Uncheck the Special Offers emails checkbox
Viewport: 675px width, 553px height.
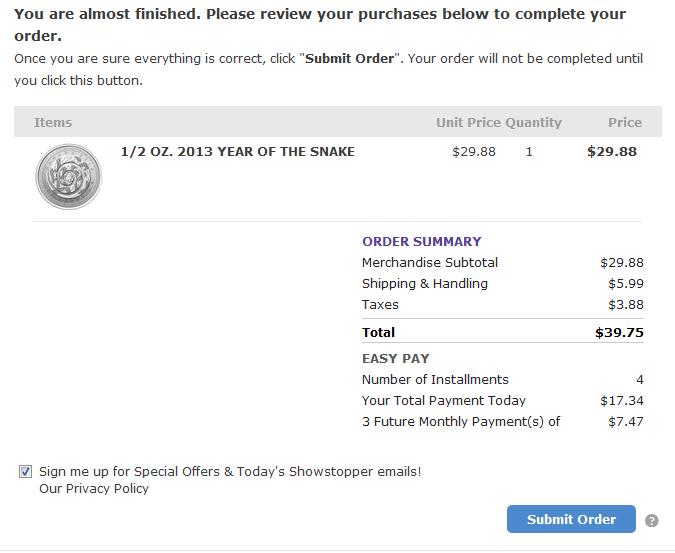click(x=25, y=472)
